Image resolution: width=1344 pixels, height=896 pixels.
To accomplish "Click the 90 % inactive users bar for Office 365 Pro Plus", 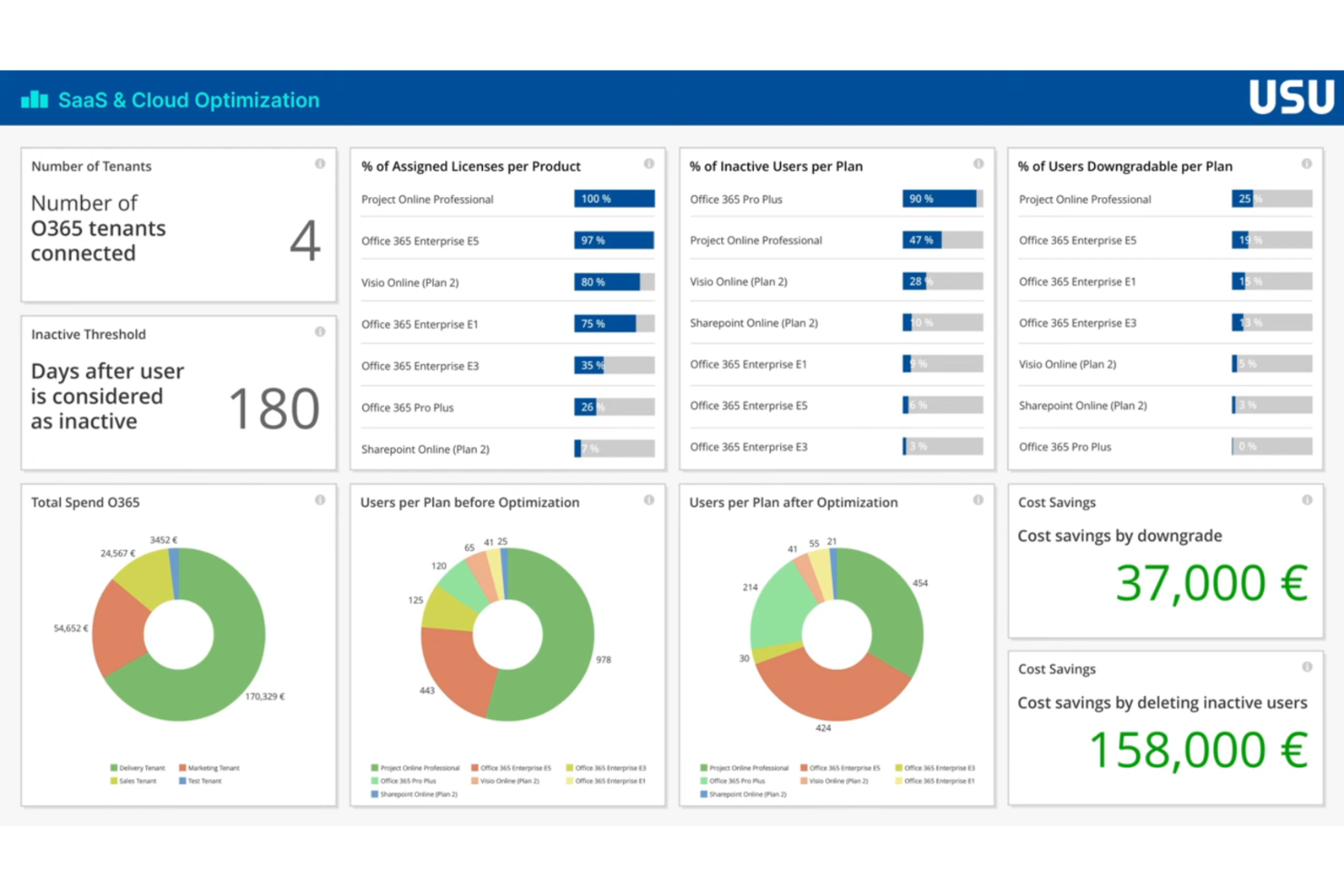I will [943, 199].
